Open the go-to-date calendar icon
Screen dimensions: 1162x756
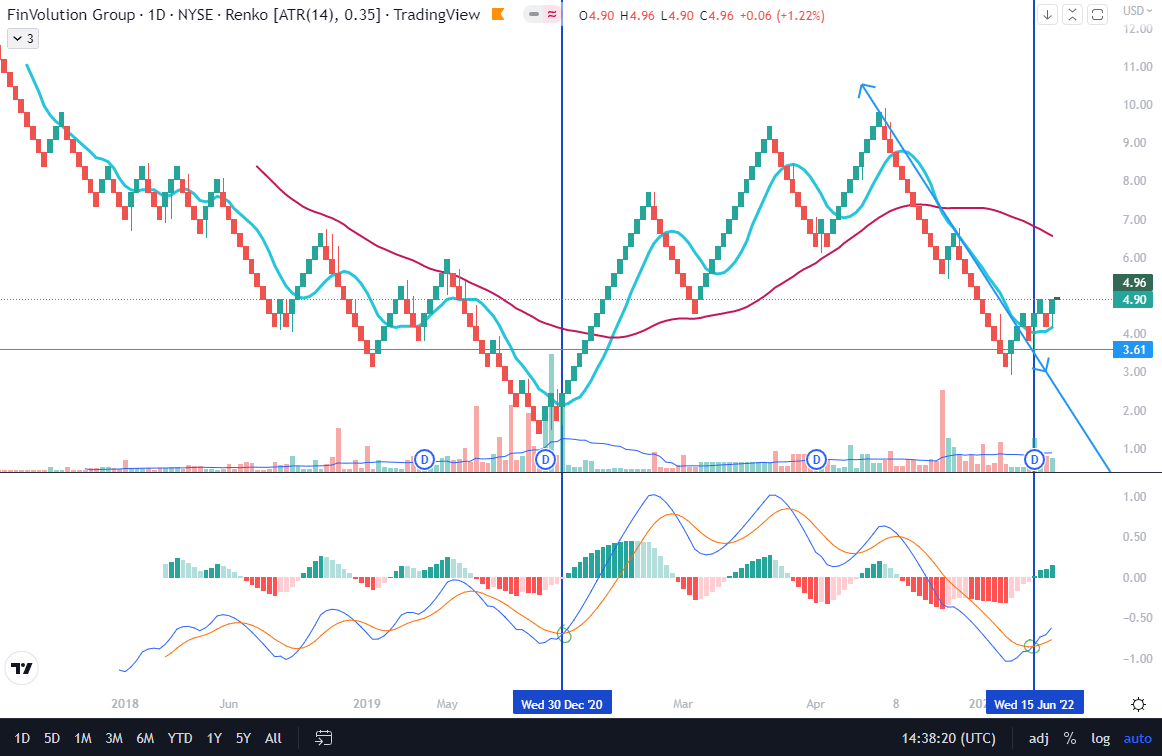323,737
